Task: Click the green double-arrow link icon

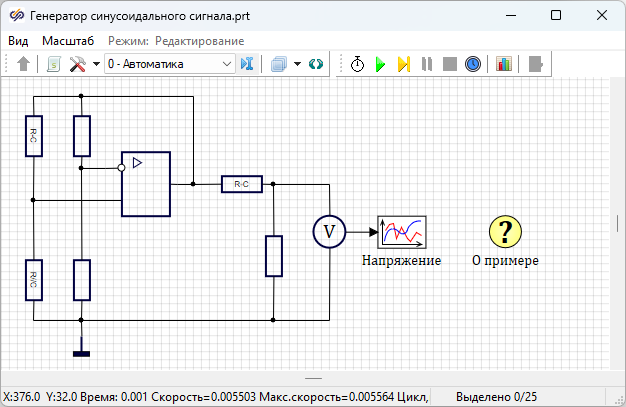Action: pos(316,64)
